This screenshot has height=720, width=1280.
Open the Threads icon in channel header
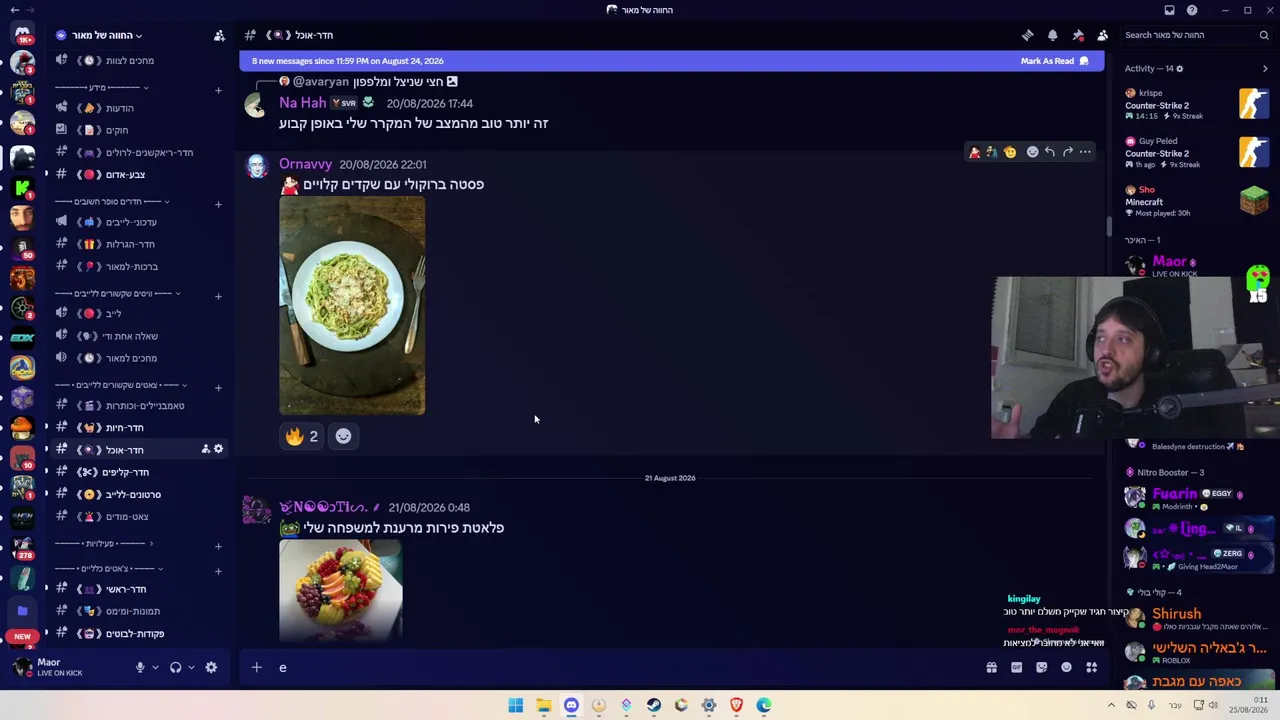pyautogui.click(x=1027, y=35)
